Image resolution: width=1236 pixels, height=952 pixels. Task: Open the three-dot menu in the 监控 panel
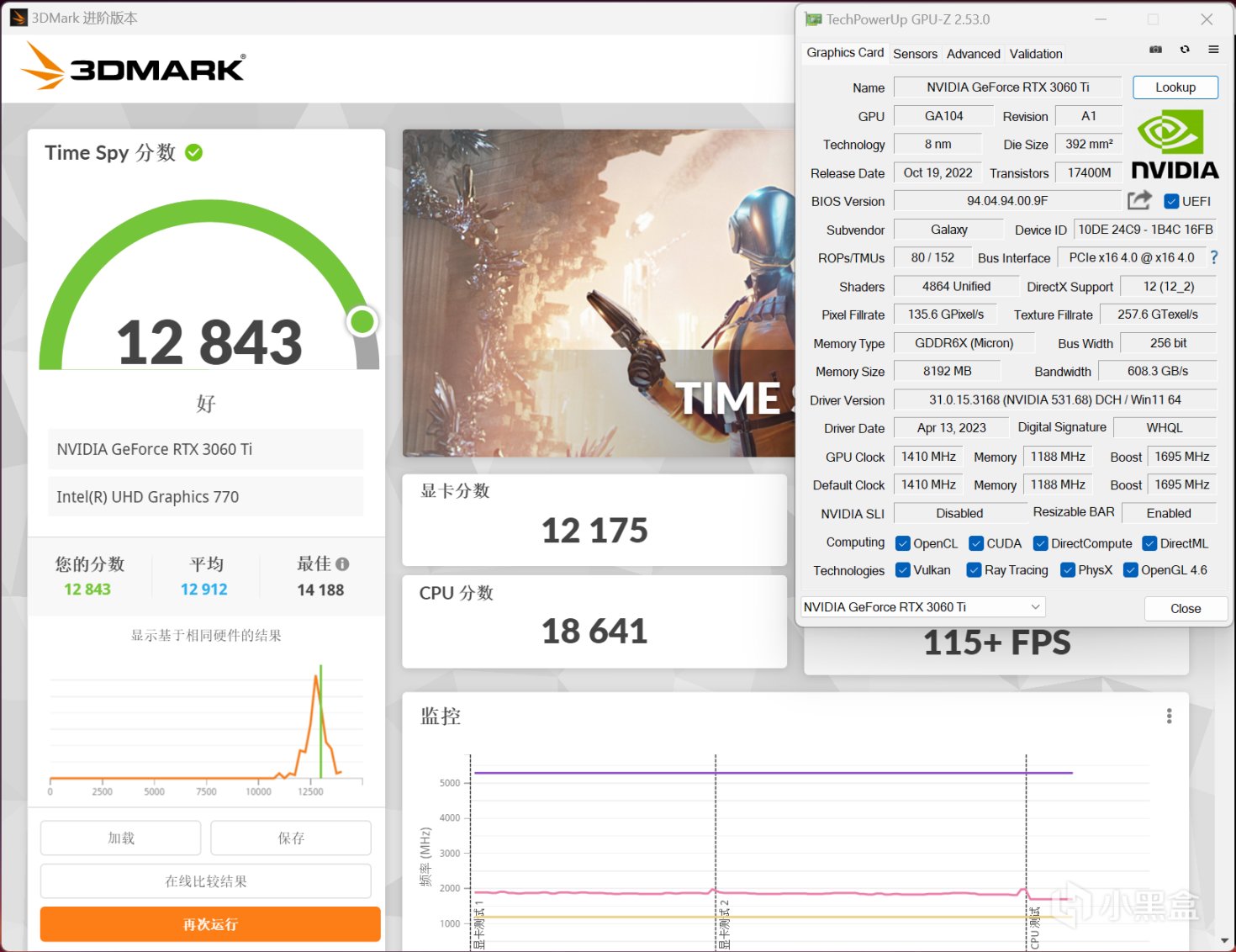tap(1169, 716)
